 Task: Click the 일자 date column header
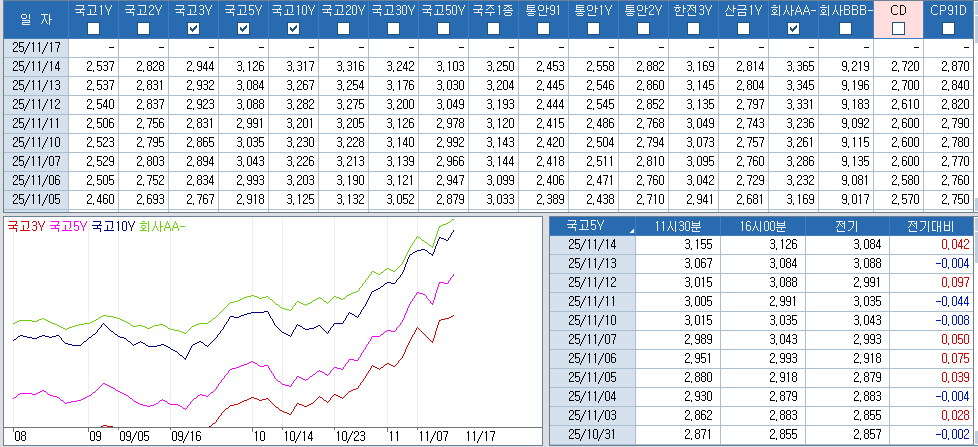[x=34, y=20]
